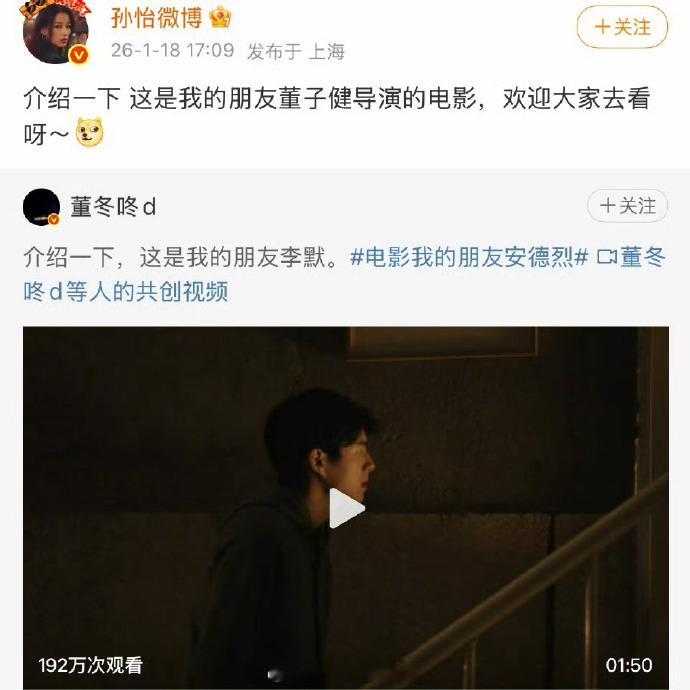Open 董冬咚d profile avatar
The image size is (690, 690).
[41, 207]
